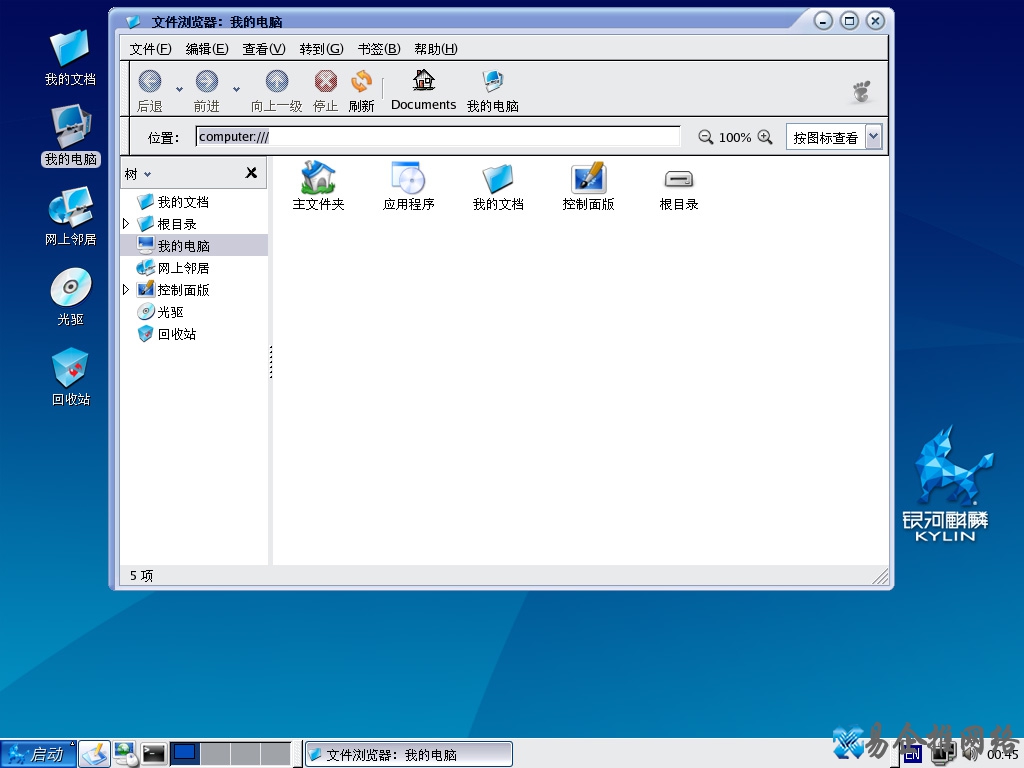This screenshot has height=768, width=1024.
Task: Open the 应用程序 icon in file pane
Action: pos(408,179)
